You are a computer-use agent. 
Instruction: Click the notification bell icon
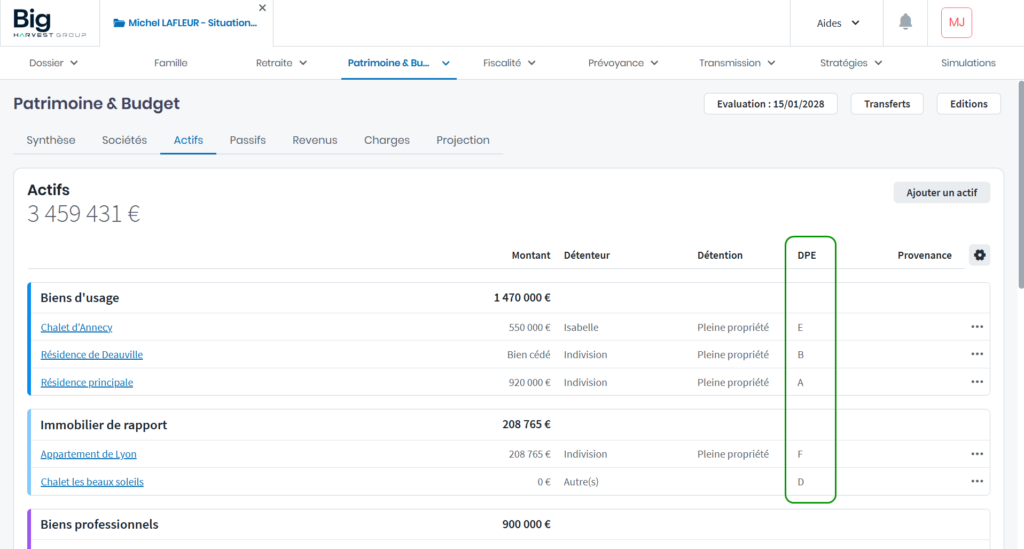tap(905, 22)
